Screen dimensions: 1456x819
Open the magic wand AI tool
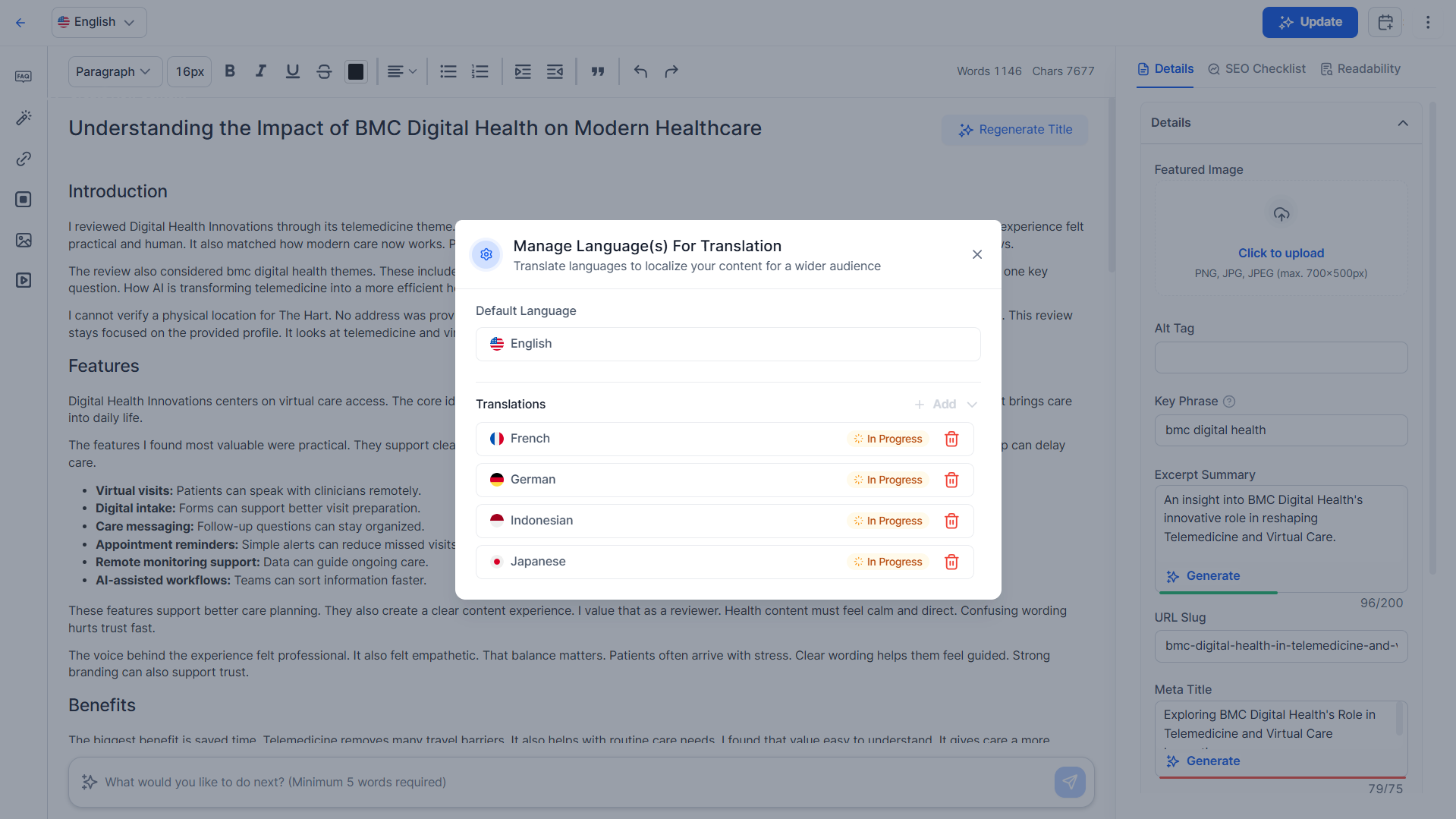24,118
